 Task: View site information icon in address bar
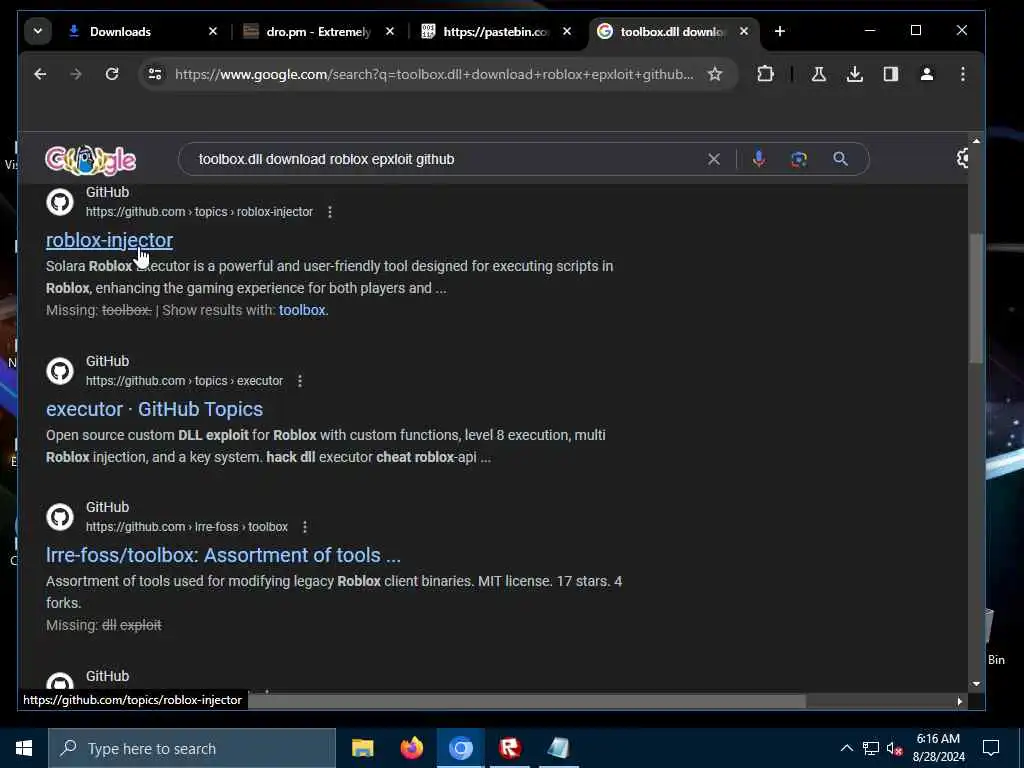coord(155,74)
